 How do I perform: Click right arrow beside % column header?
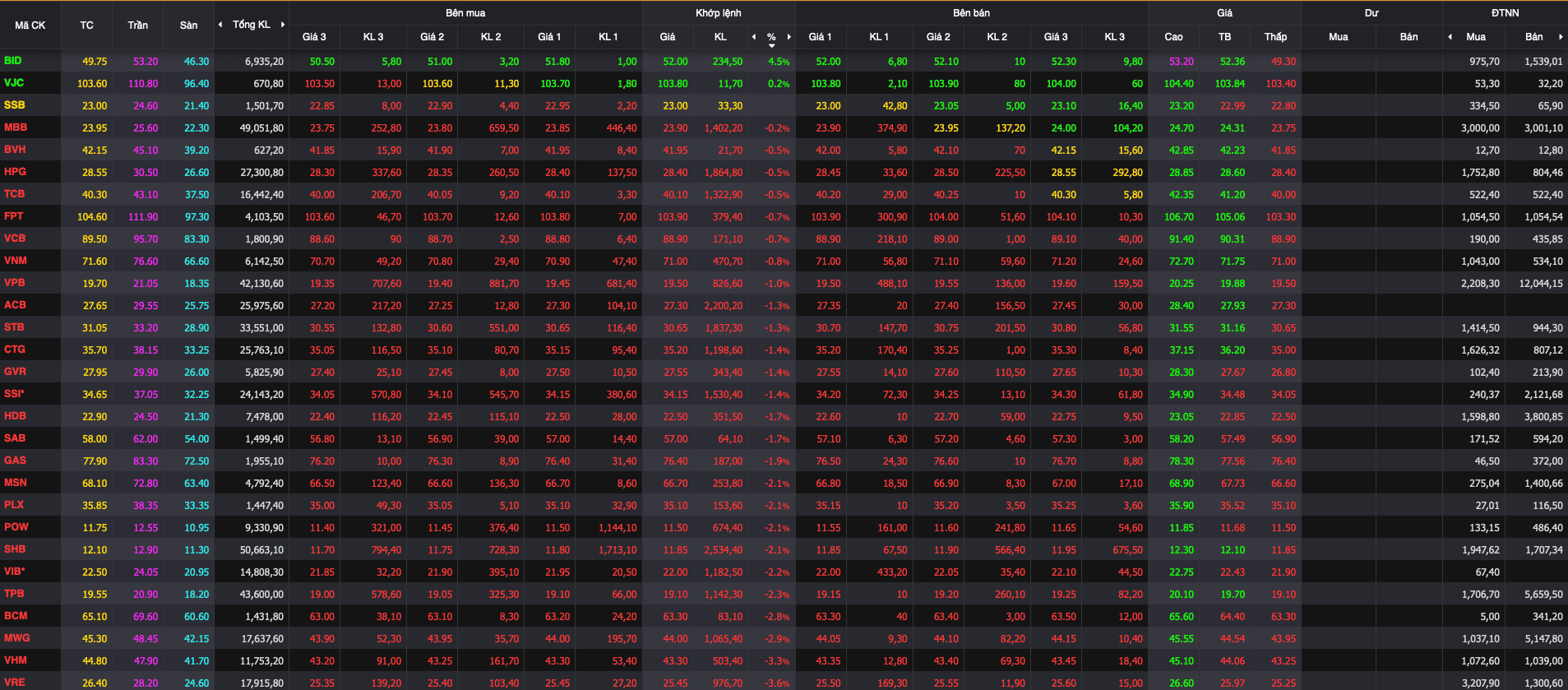(789, 37)
